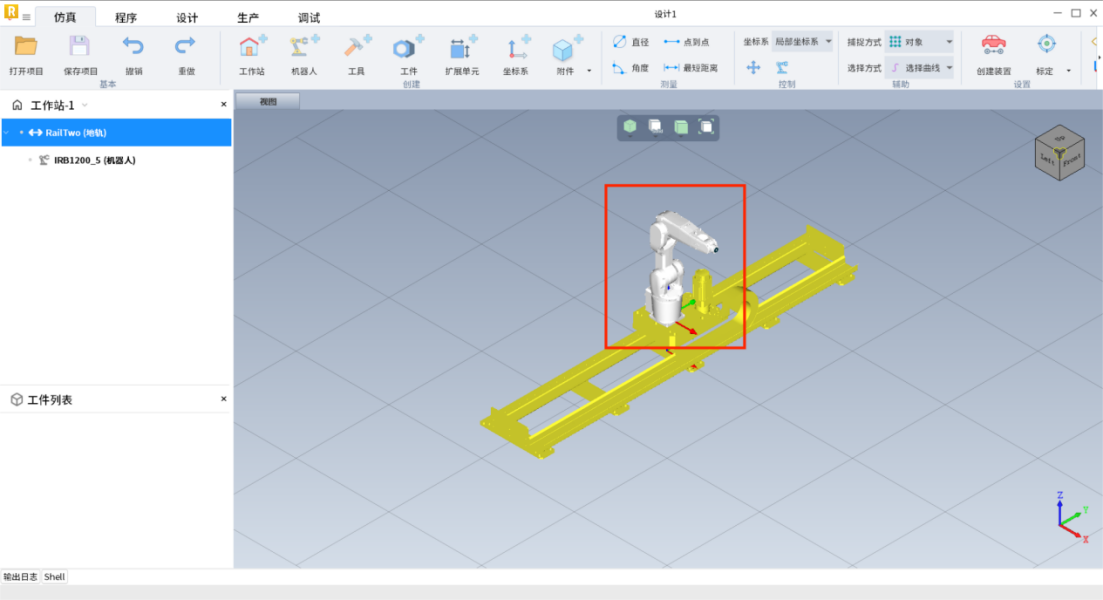Image resolution: width=1103 pixels, height=600 pixels.
Task: Click the 创建装置 red car icon
Action: click(993, 45)
